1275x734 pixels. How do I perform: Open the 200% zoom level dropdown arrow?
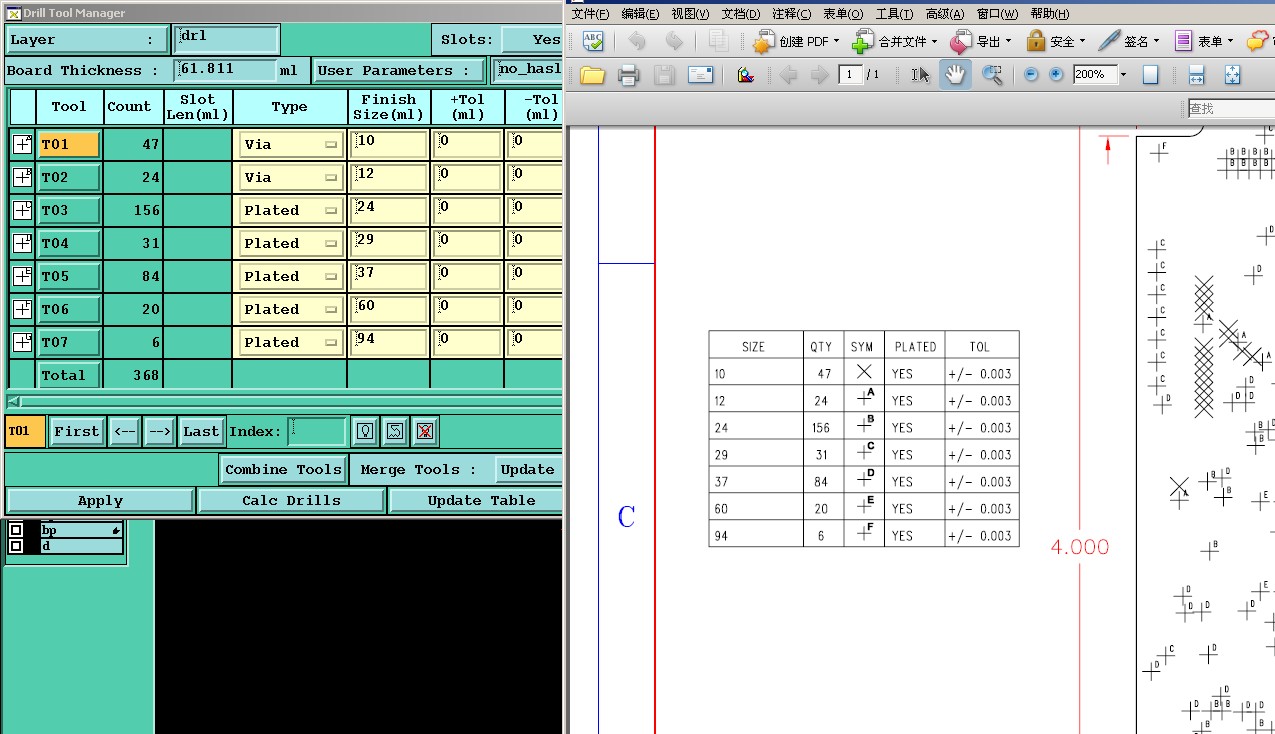point(1123,75)
